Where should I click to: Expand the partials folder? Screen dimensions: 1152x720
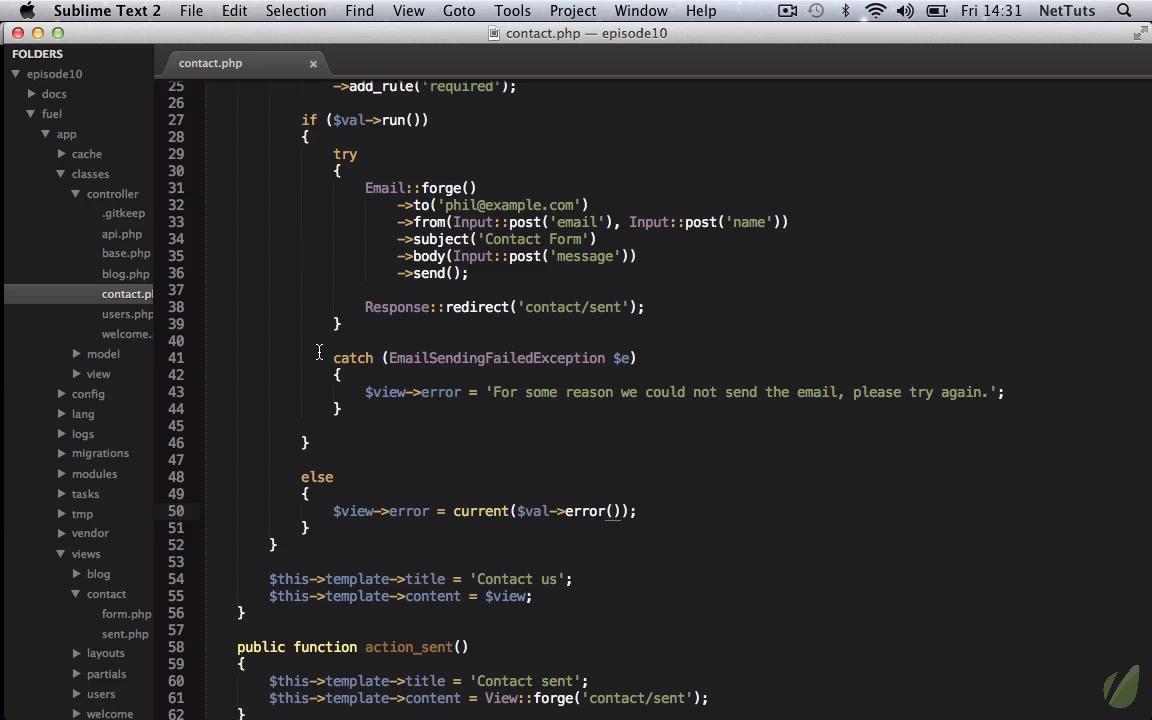(x=76, y=673)
